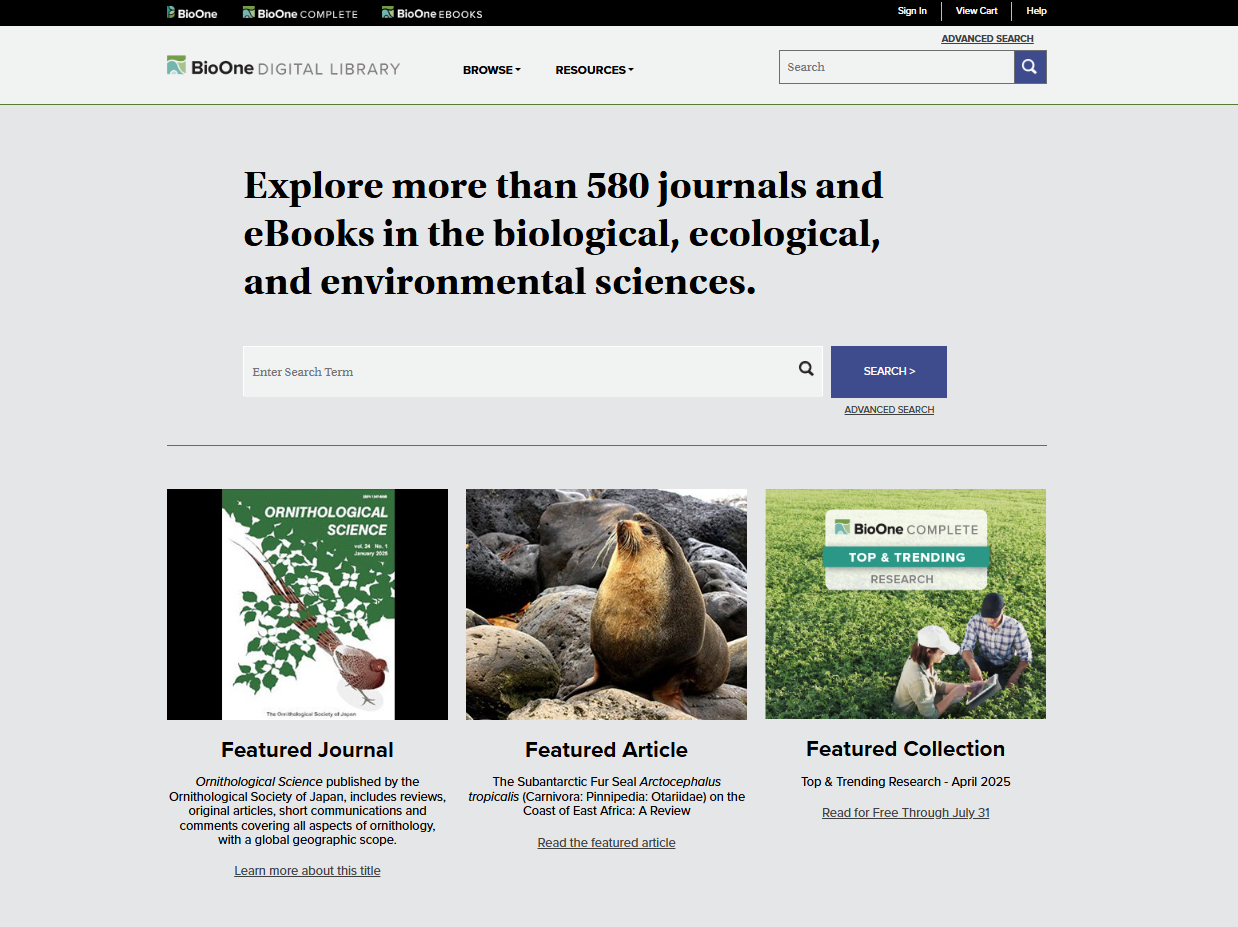Expand the Resources dropdown menu
Image resolution: width=1238 pixels, height=927 pixels.
coord(595,70)
